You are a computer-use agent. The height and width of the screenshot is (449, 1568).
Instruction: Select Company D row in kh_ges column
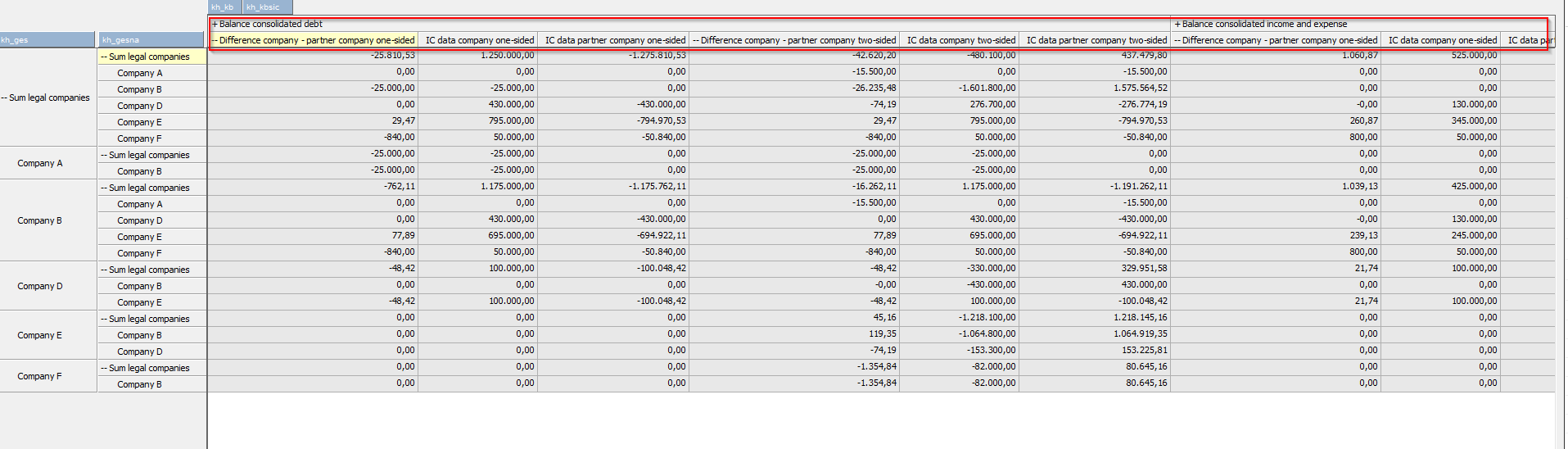tap(47, 286)
